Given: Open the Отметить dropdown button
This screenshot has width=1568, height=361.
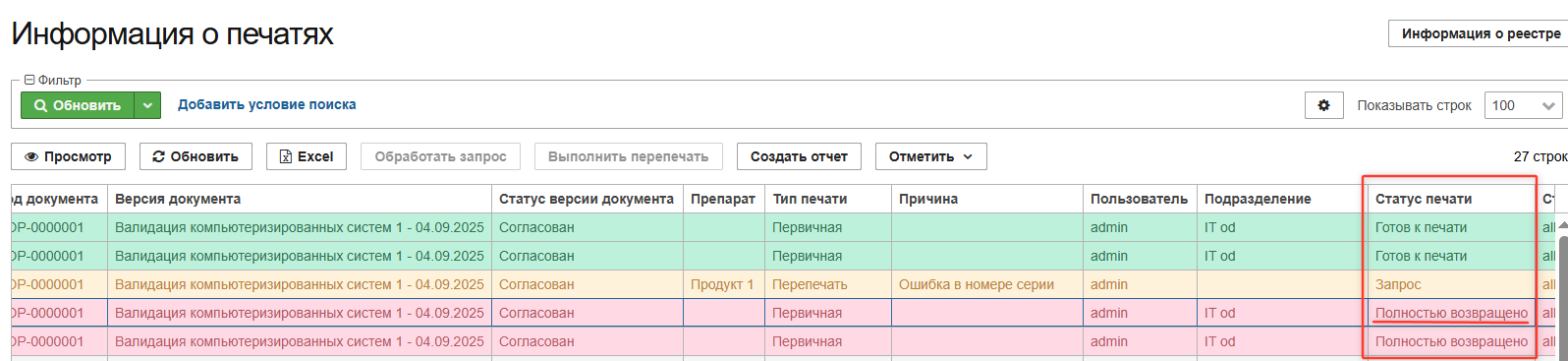Looking at the screenshot, I should (931, 156).
